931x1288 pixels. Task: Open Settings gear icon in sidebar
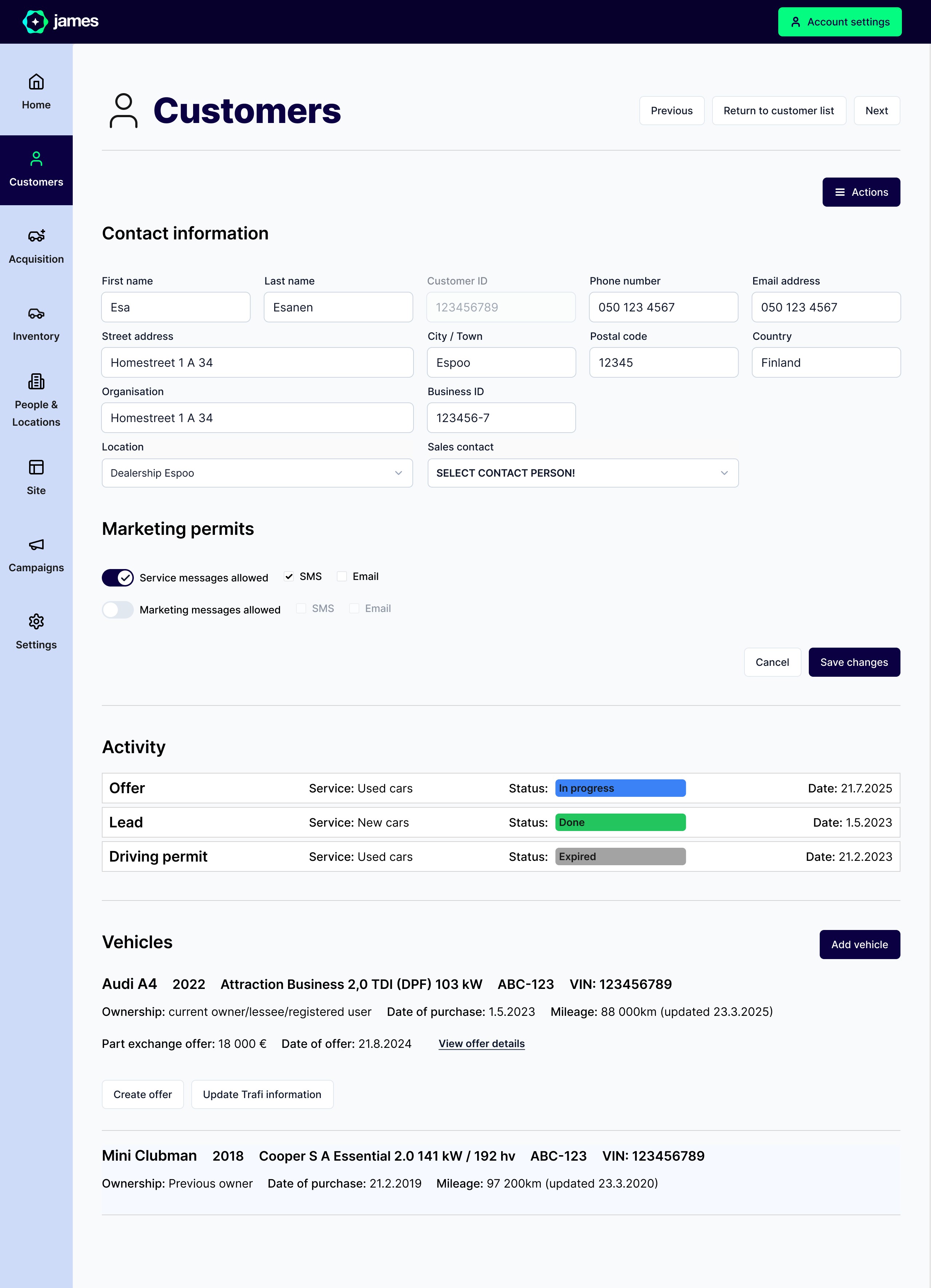(x=36, y=621)
